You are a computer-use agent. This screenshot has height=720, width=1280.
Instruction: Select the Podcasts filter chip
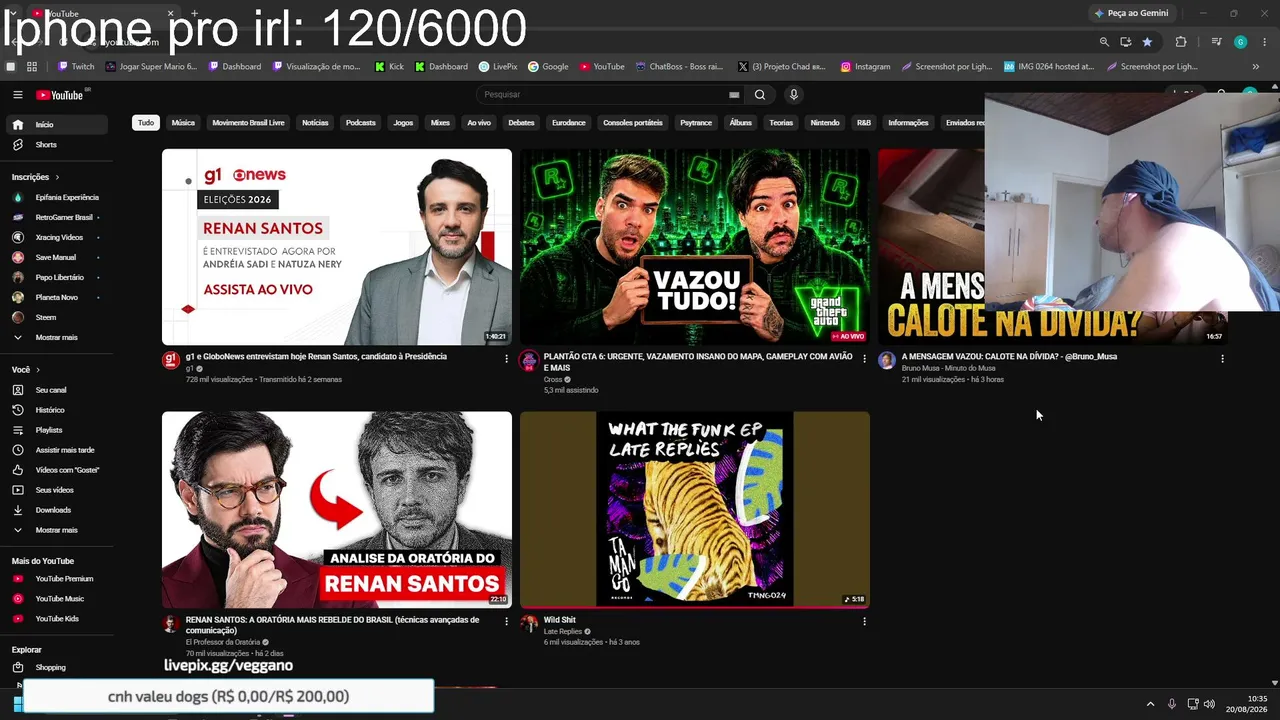[361, 123]
